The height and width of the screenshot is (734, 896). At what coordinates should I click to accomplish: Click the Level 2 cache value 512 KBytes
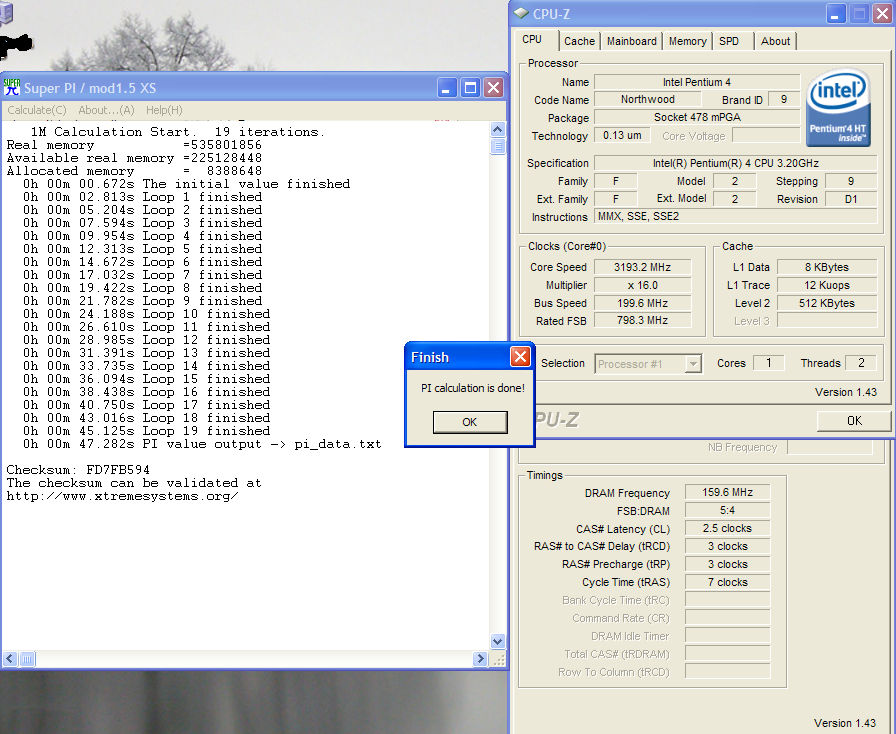coord(826,303)
